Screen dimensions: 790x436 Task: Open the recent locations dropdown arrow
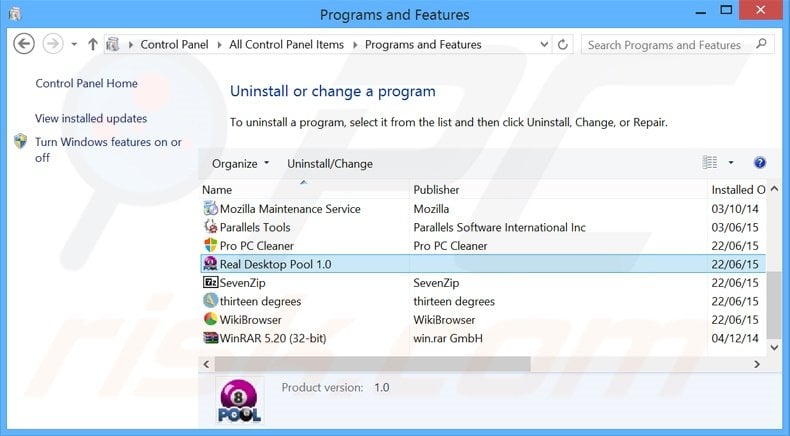[x=74, y=44]
